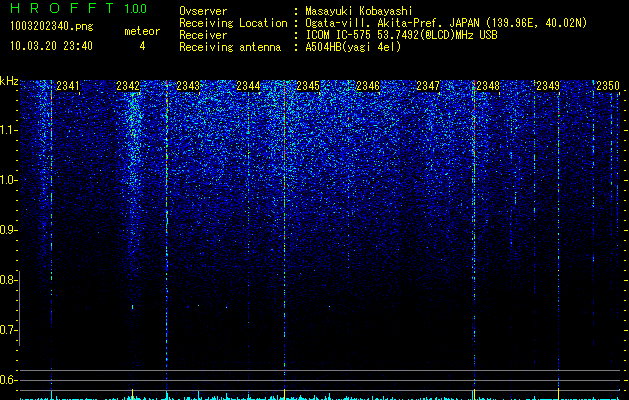Viewport: 629px width, 400px height.
Task: Click the 2341 time marker
Action: click(x=68, y=86)
